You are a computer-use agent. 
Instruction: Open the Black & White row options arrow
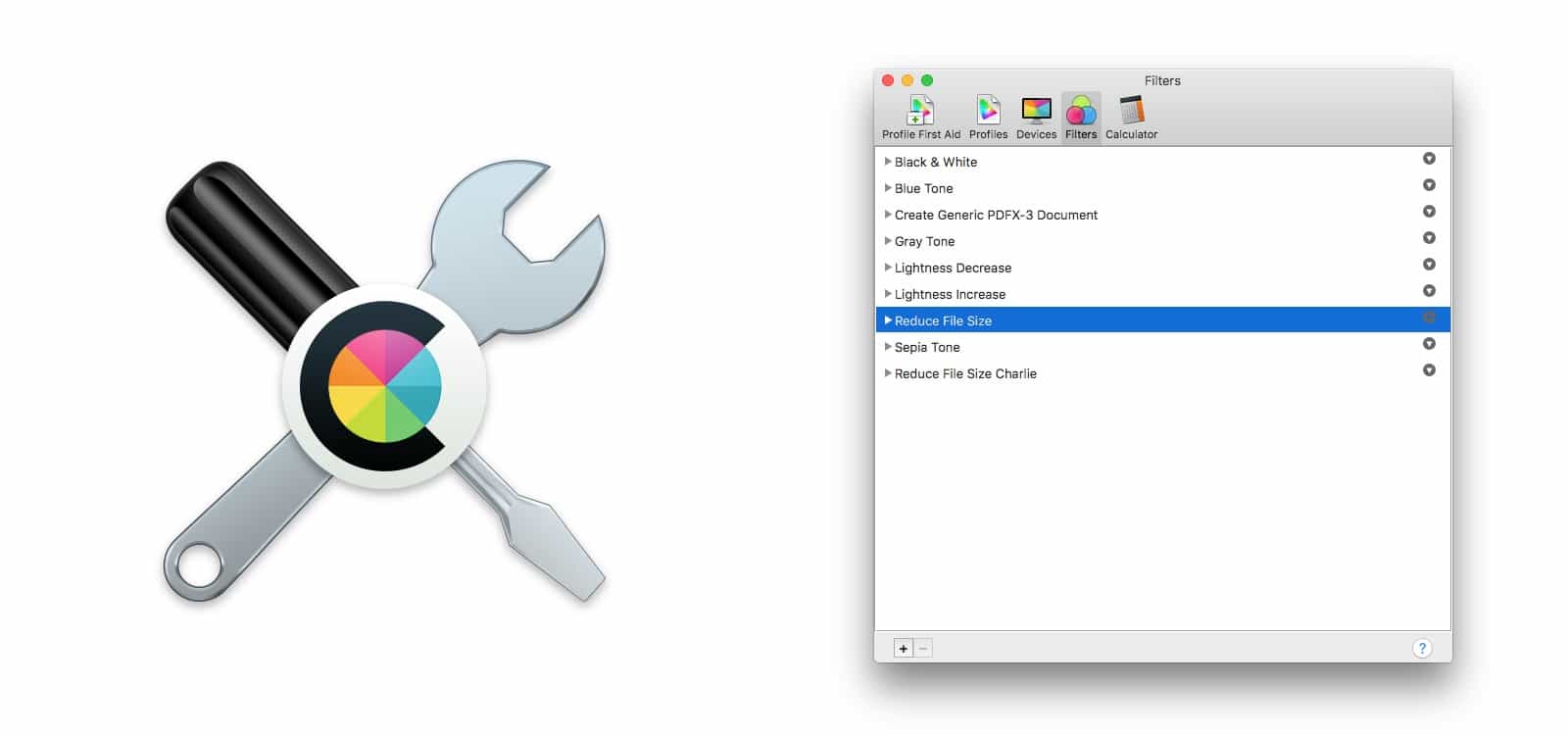tap(1429, 159)
